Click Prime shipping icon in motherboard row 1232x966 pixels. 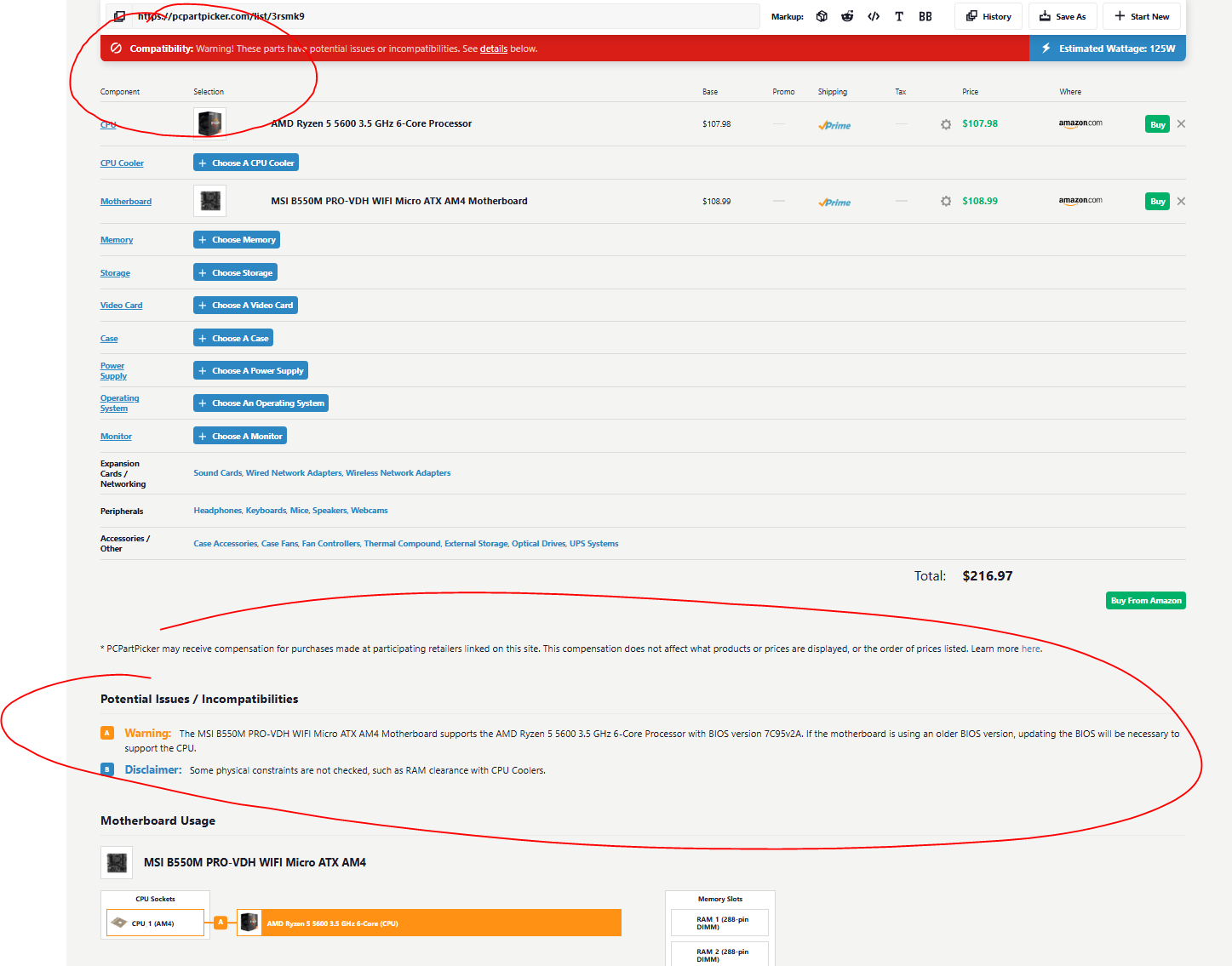click(834, 203)
